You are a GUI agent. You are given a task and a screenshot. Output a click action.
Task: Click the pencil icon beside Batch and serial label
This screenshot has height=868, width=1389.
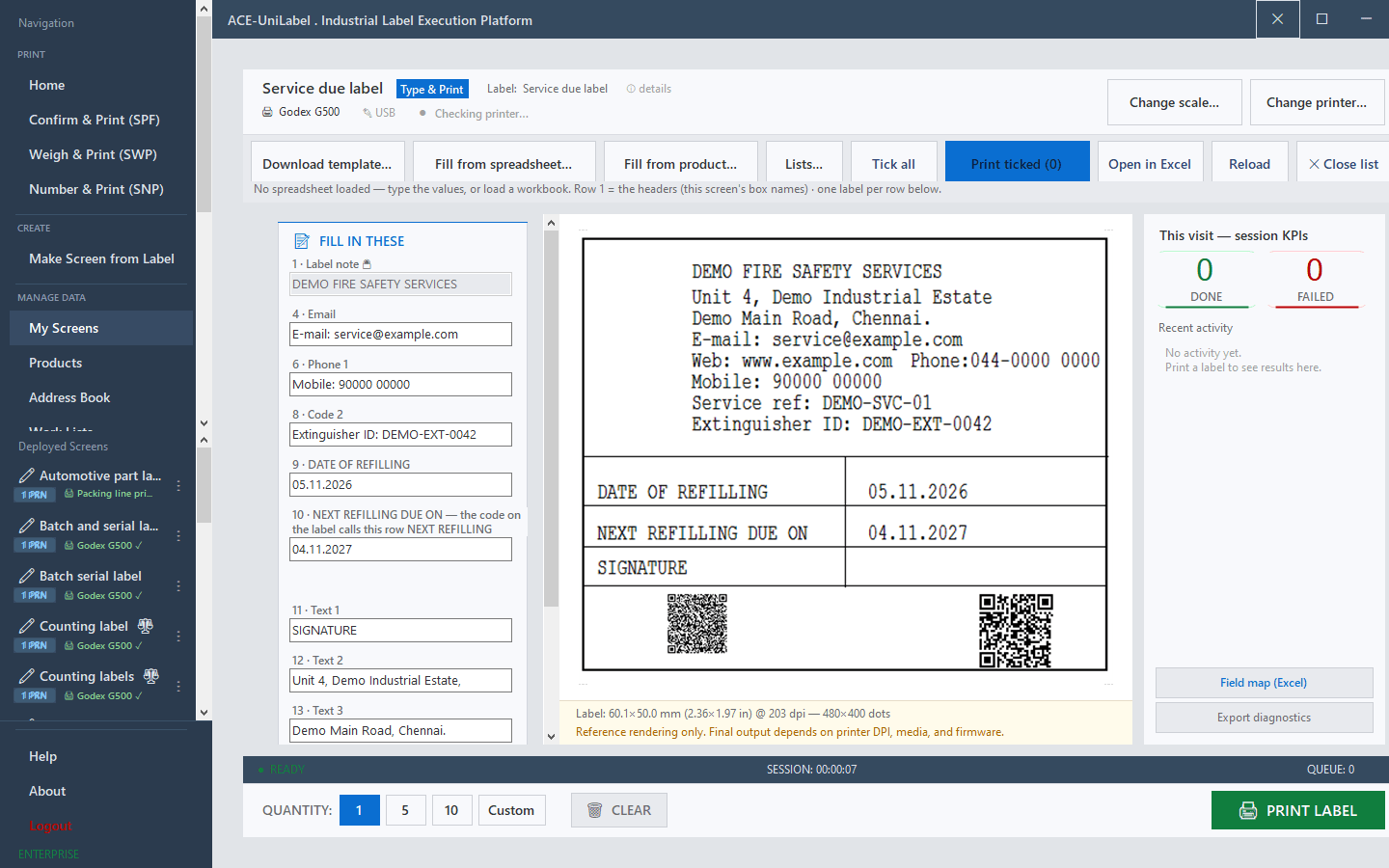(x=27, y=526)
